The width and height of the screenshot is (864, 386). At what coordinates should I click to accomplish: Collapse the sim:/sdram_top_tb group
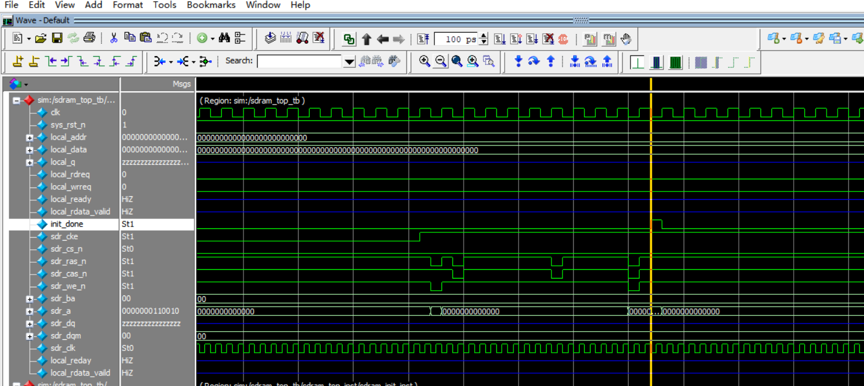pyautogui.click(x=17, y=101)
